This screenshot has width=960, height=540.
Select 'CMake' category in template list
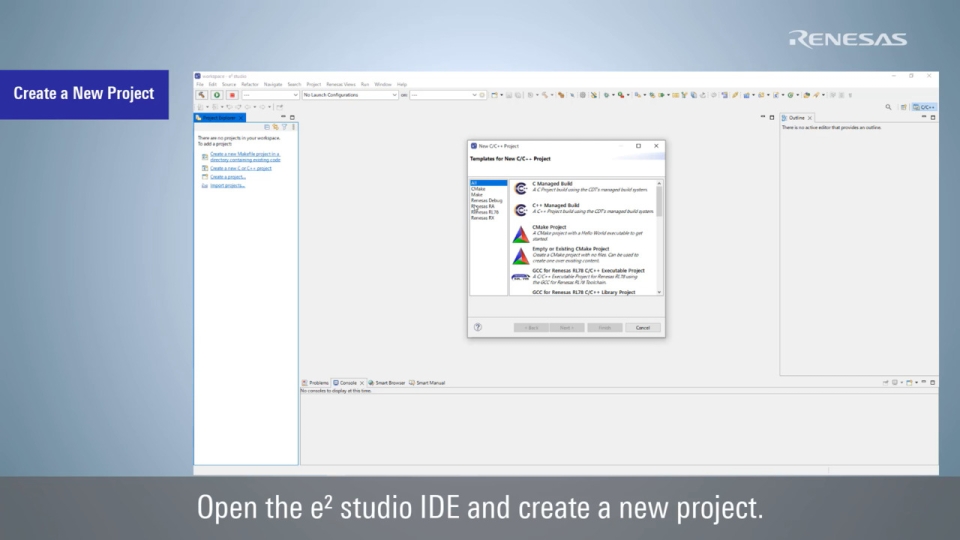point(478,189)
